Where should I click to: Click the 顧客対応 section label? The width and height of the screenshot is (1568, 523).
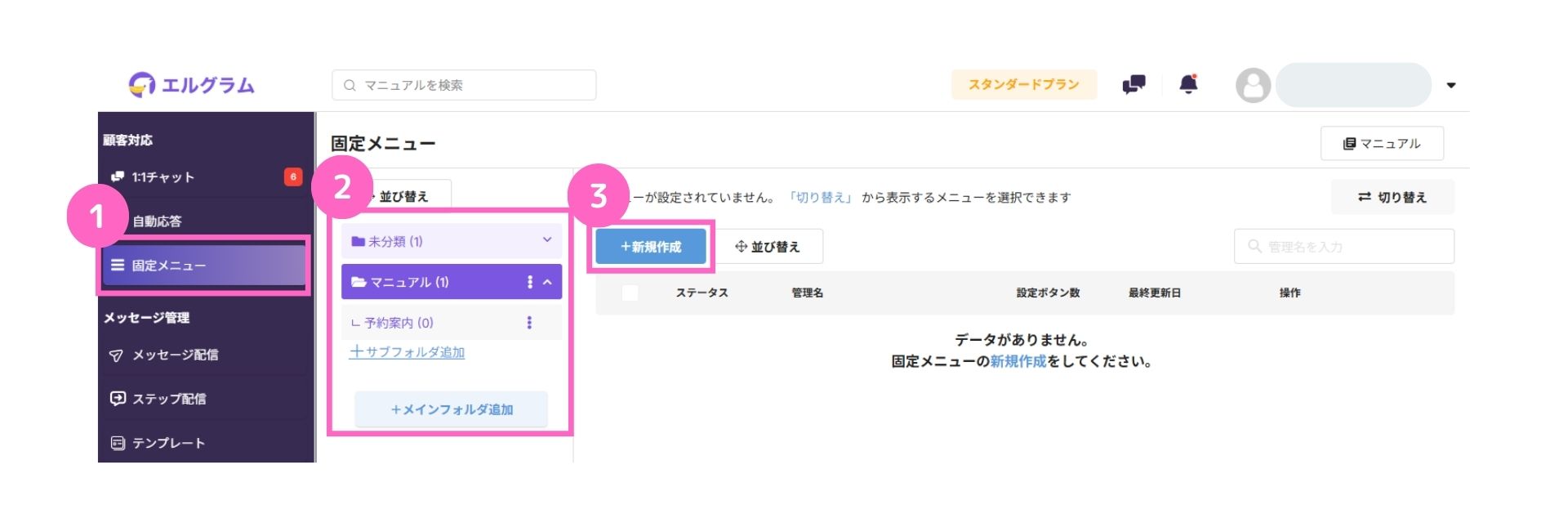(128, 140)
